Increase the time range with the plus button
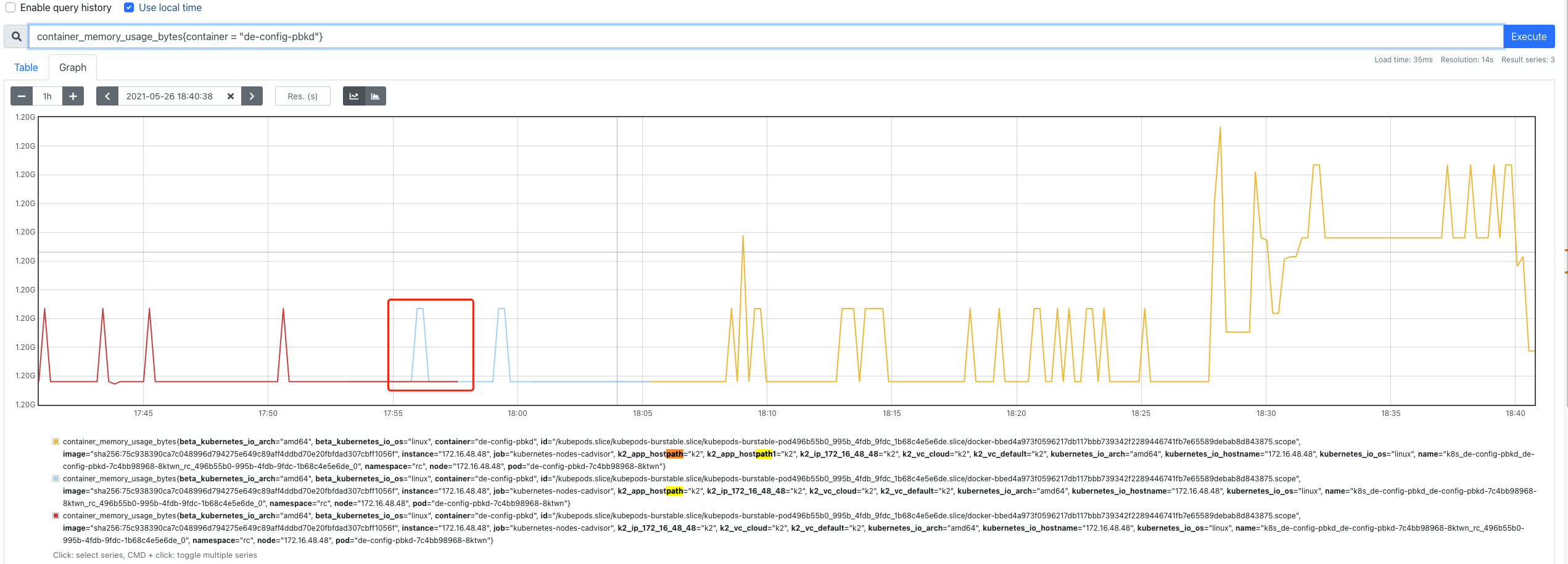The image size is (1568, 564). coord(72,96)
